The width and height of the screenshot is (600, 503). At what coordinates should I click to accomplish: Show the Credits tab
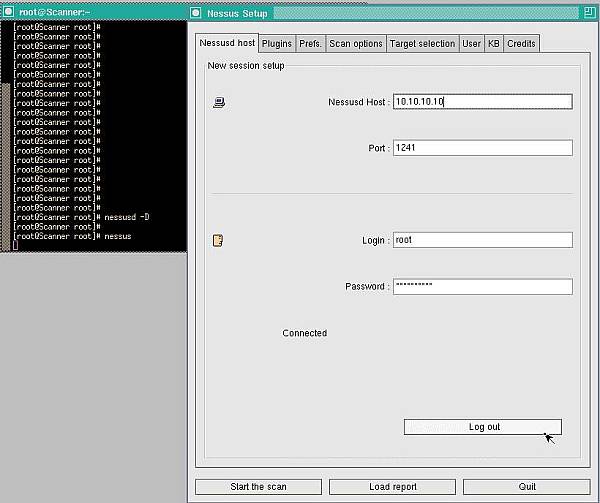coord(521,44)
